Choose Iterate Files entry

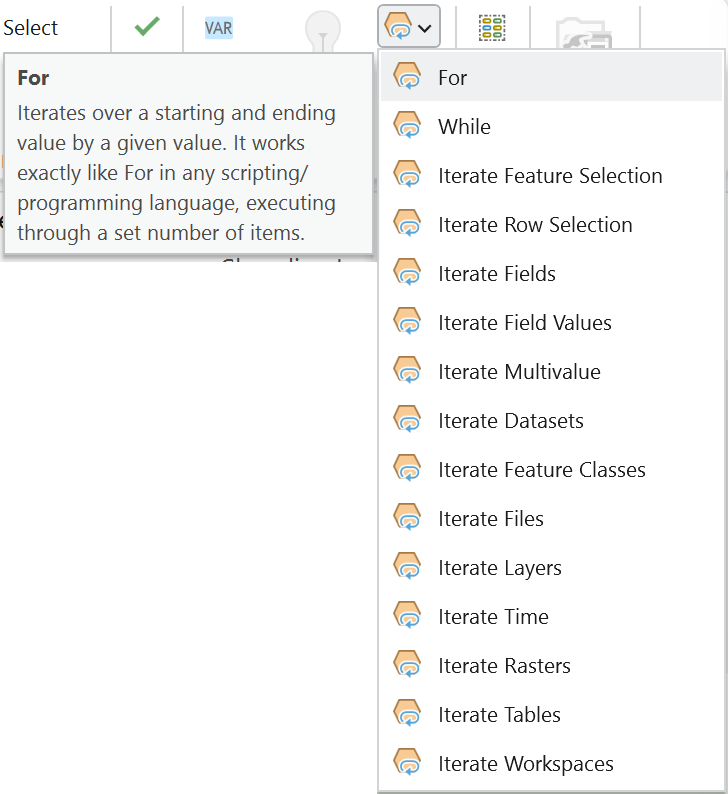tap(551, 519)
